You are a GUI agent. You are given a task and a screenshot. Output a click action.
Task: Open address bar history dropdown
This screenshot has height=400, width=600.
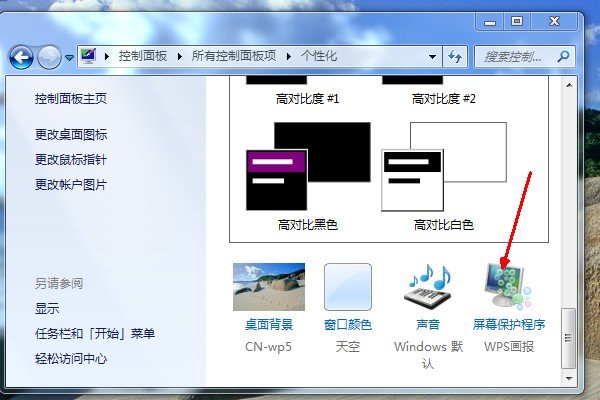click(432, 57)
